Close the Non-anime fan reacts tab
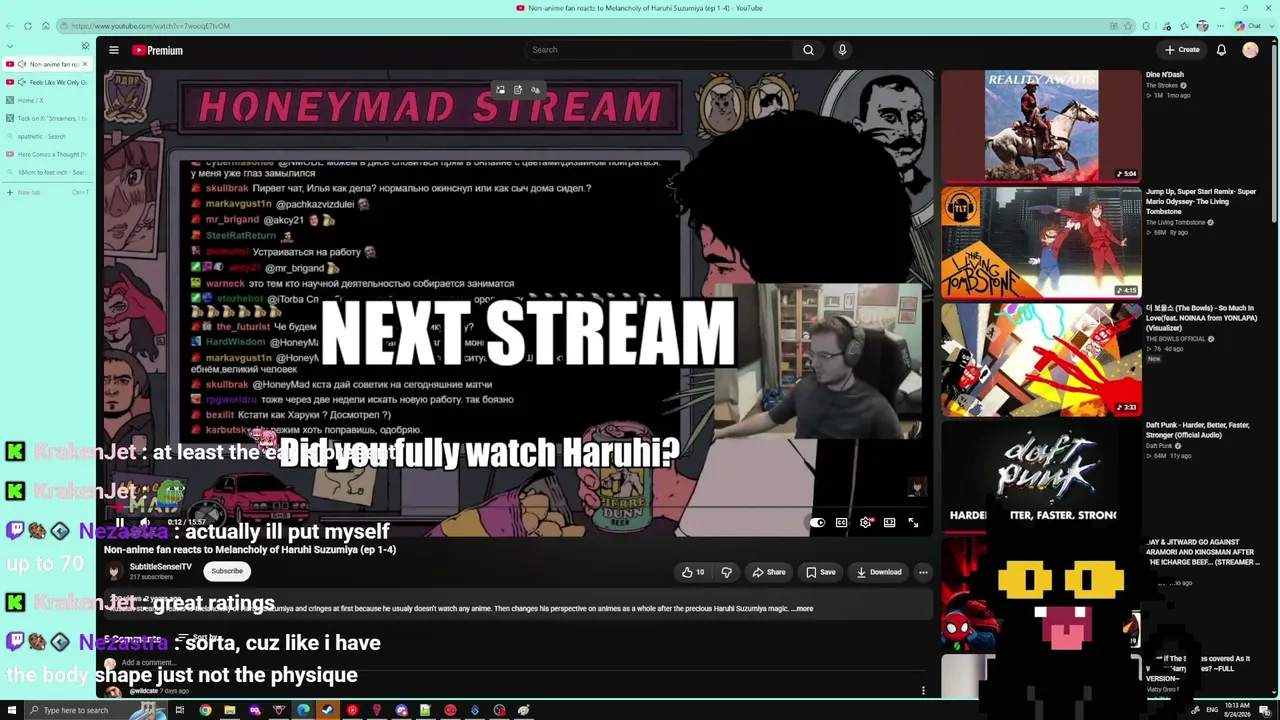1280x720 pixels. 85,64
